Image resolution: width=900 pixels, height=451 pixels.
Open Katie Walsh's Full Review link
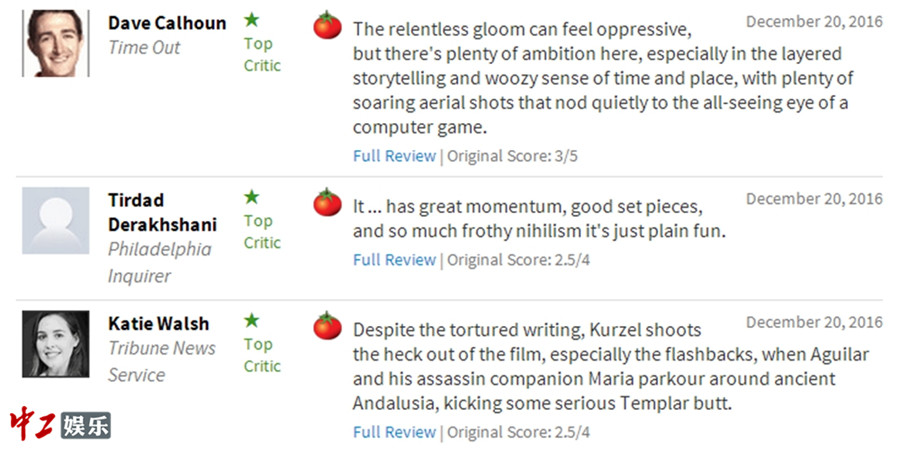click(394, 433)
